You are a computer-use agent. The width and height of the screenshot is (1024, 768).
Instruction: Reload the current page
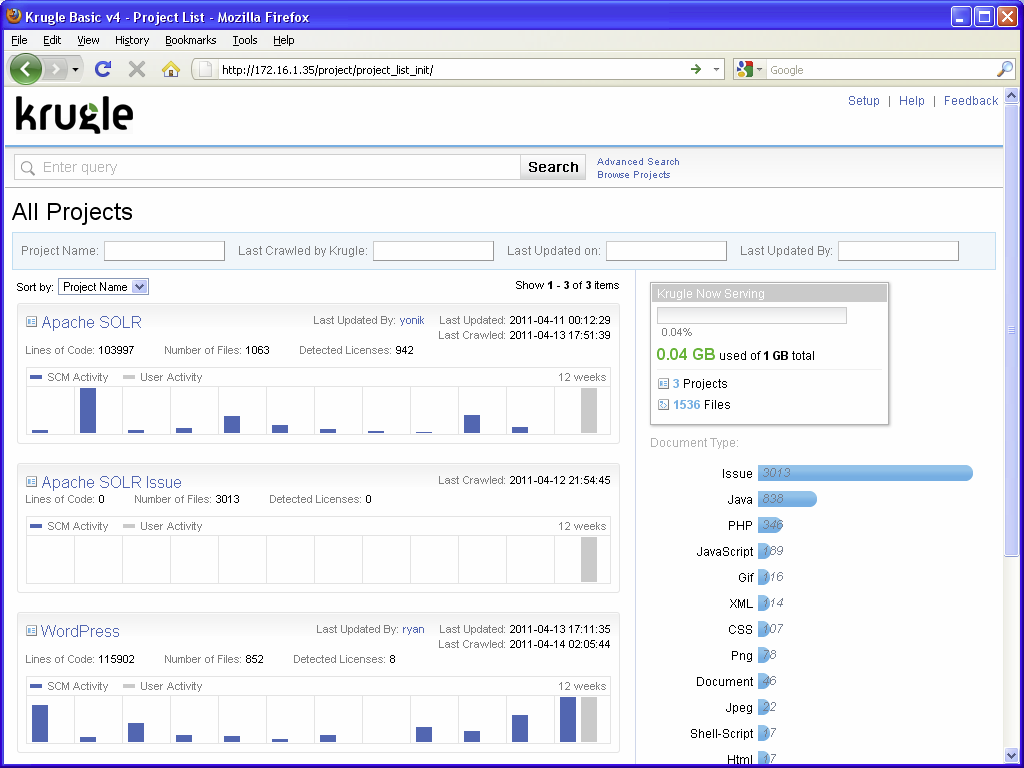103,69
